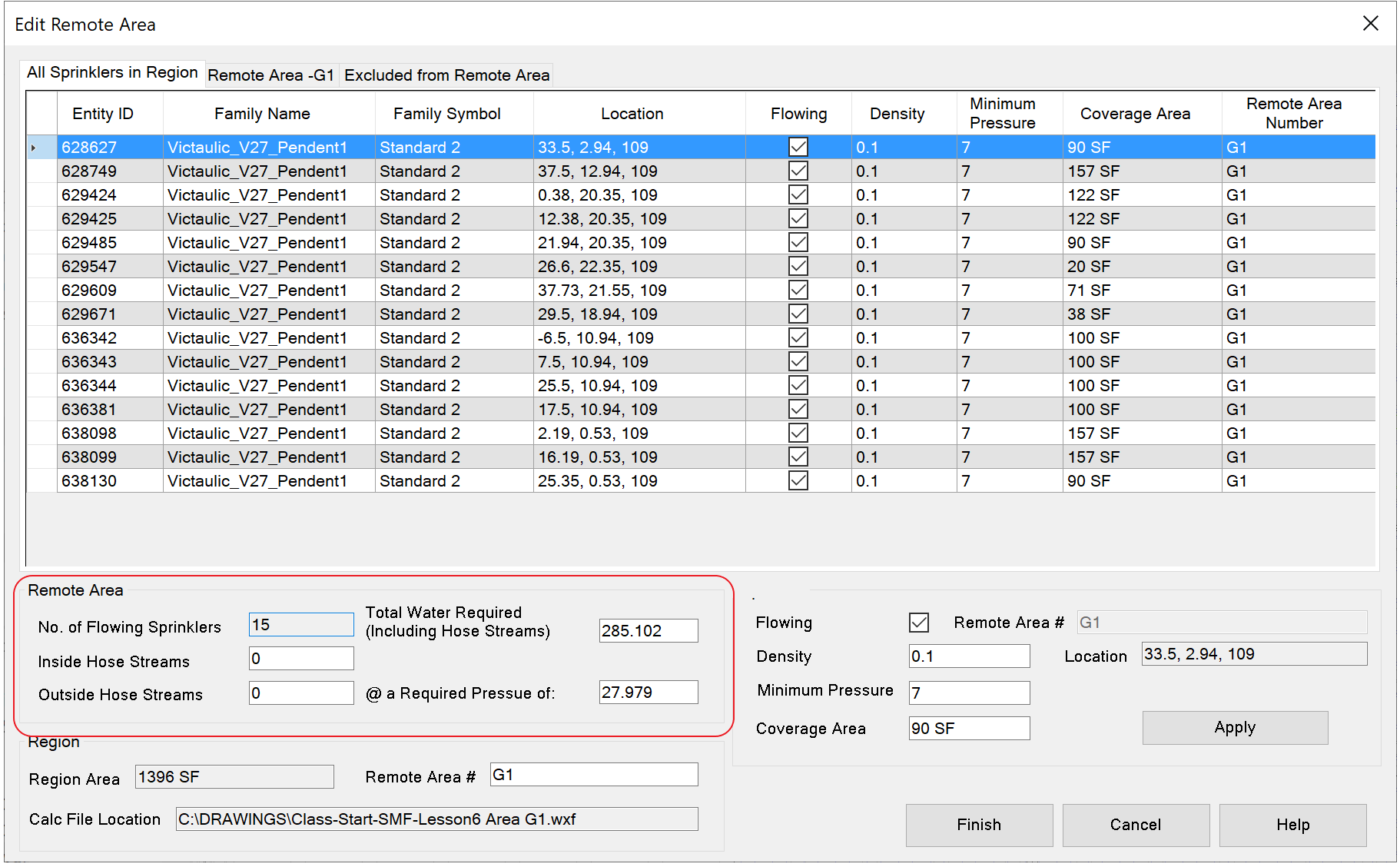Screen dimensions: 1400x867
Task: Click location cell -6.5, 10.94, 109
Action: pos(639,337)
